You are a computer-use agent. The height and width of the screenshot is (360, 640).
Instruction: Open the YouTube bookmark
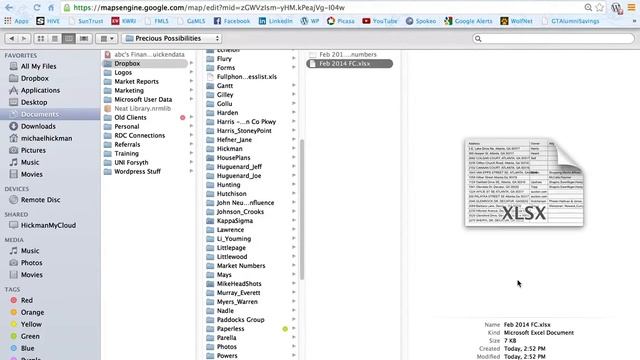click(380, 21)
